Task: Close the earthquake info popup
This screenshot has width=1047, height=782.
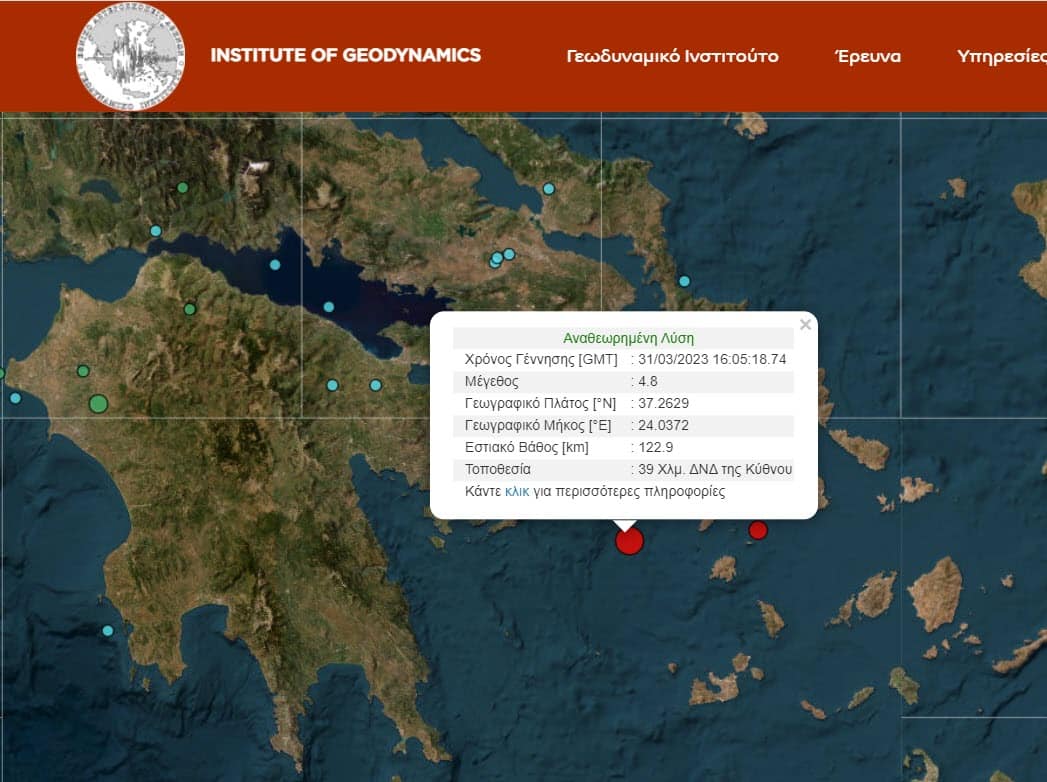Action: [805, 325]
